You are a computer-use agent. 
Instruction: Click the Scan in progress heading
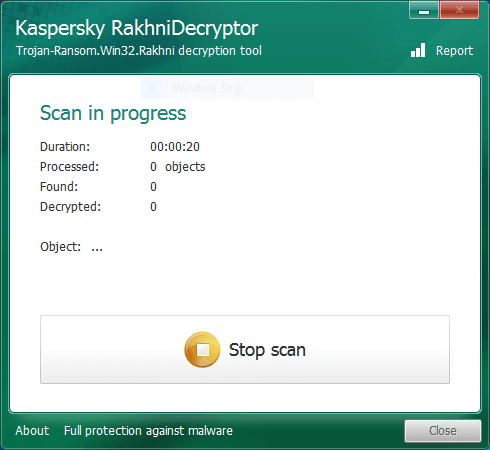113,114
